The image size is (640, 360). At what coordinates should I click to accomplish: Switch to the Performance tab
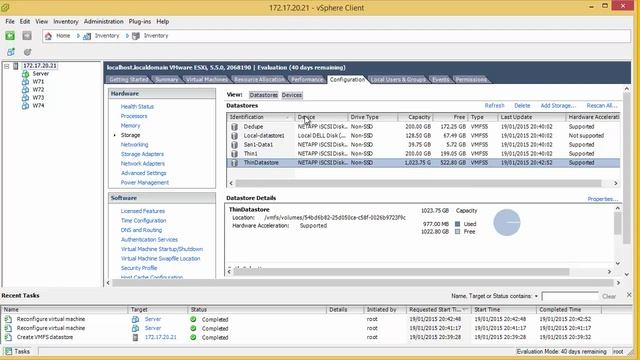(x=307, y=80)
